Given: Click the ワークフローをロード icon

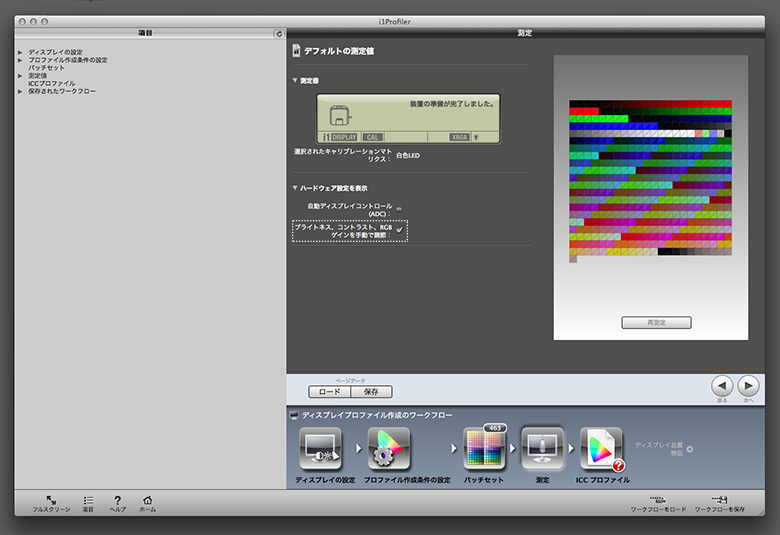Looking at the screenshot, I should click(x=658, y=499).
